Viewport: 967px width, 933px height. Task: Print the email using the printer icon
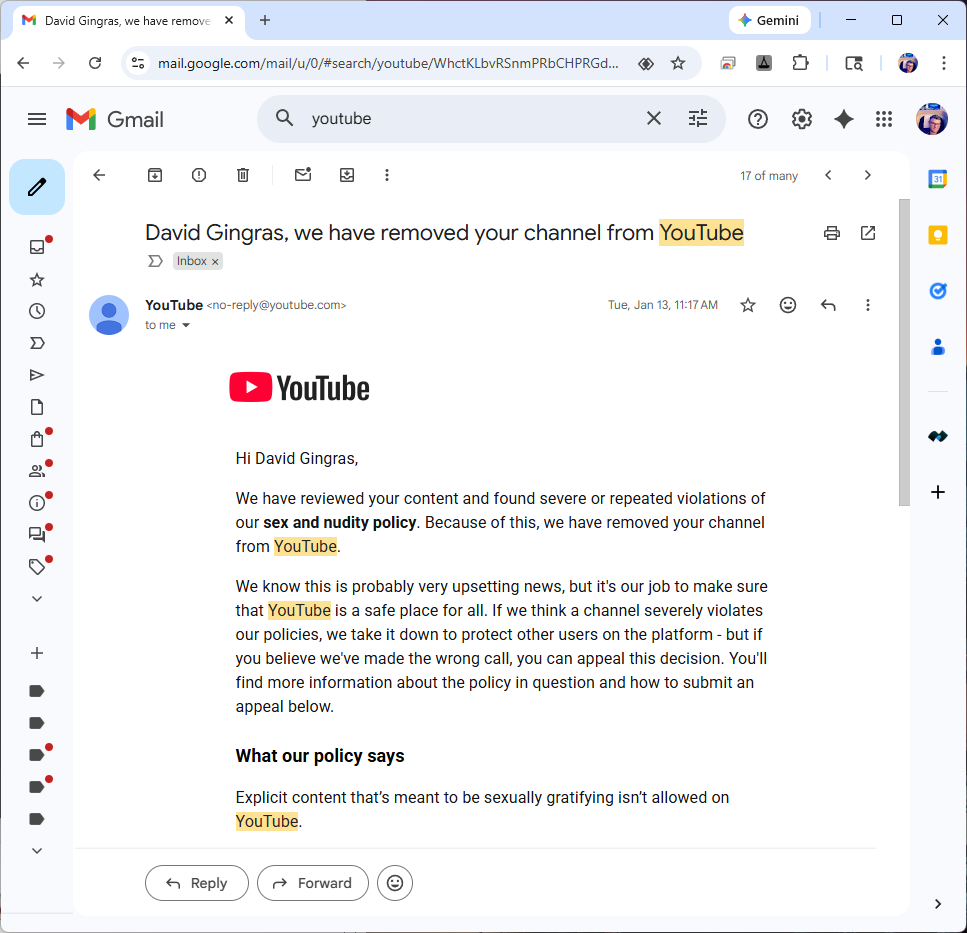click(x=831, y=233)
